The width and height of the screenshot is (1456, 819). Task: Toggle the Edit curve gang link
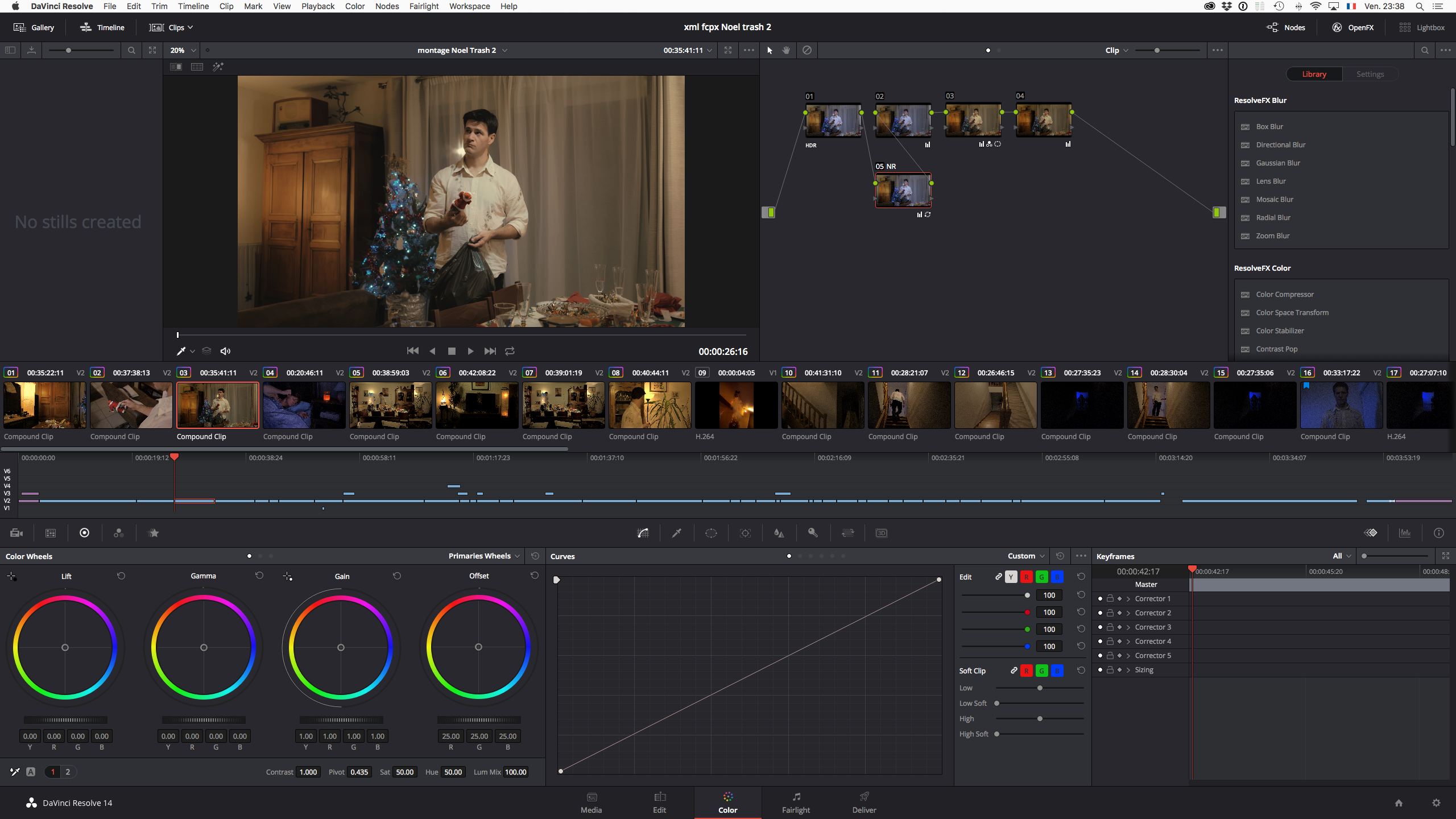click(x=998, y=577)
